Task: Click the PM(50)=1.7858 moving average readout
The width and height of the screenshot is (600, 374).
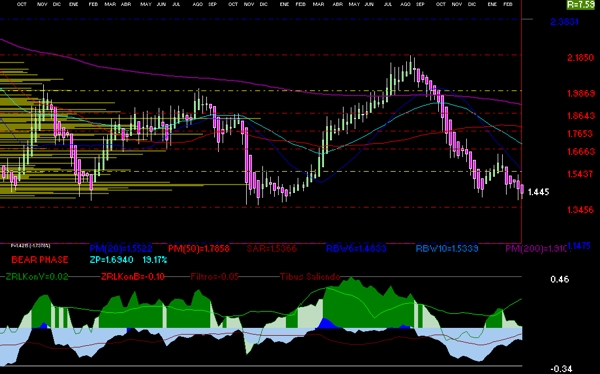Action: point(199,249)
